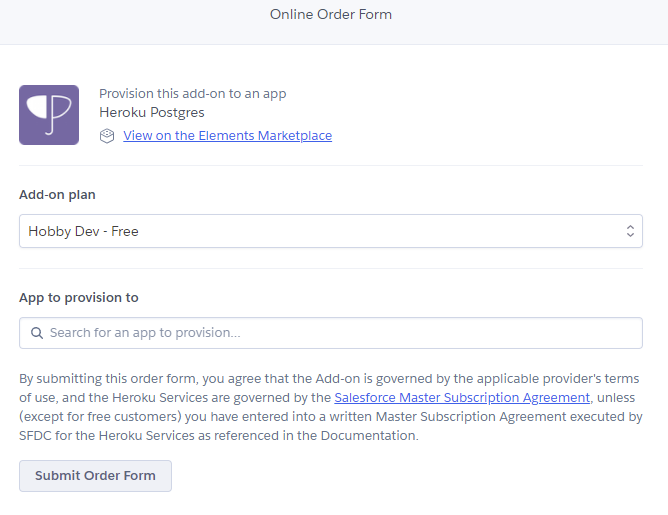Open the Salesforce Master Subscription Agreement link
This screenshot has width=668, height=515.
pos(462,397)
